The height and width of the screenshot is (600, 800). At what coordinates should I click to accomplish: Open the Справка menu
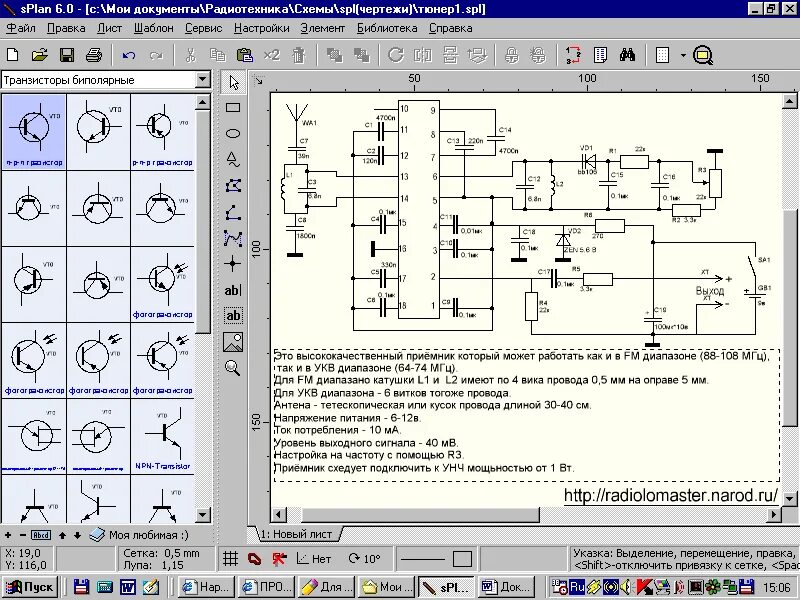click(x=451, y=28)
